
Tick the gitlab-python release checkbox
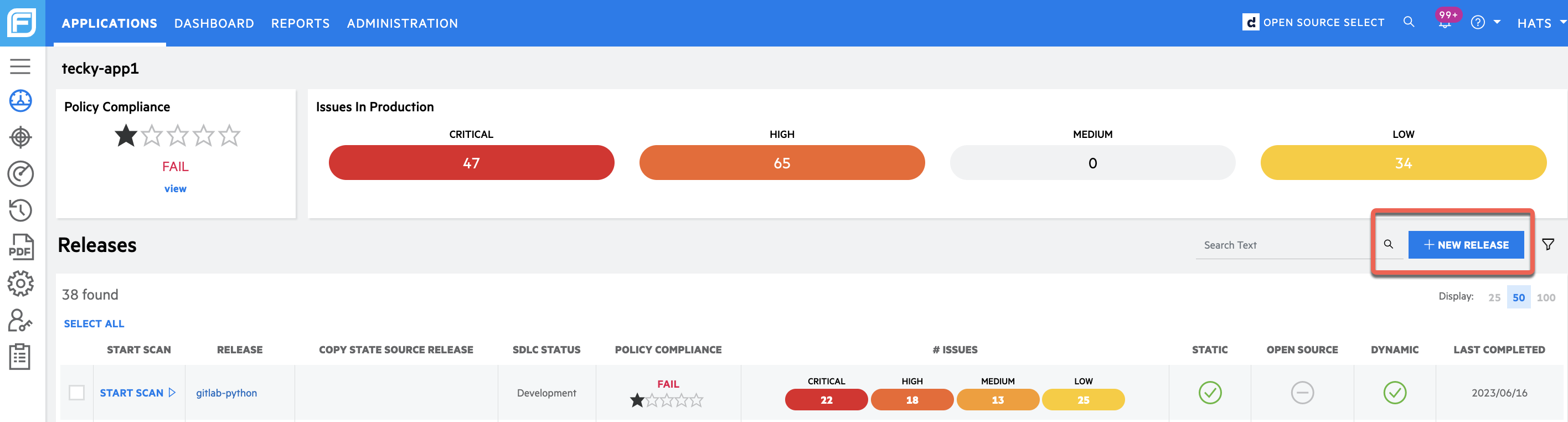pyautogui.click(x=77, y=393)
